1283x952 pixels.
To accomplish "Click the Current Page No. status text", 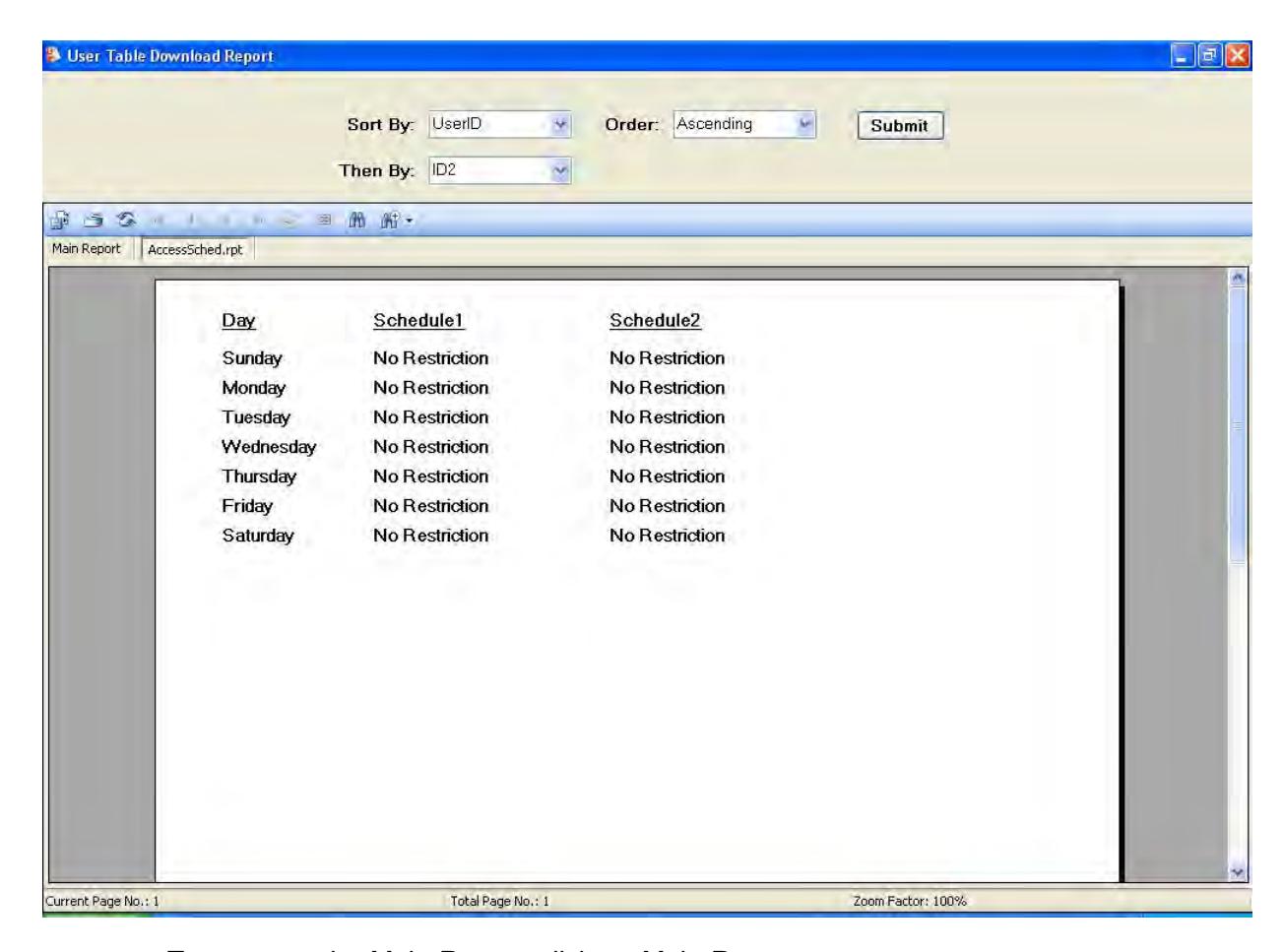I will (102, 901).
